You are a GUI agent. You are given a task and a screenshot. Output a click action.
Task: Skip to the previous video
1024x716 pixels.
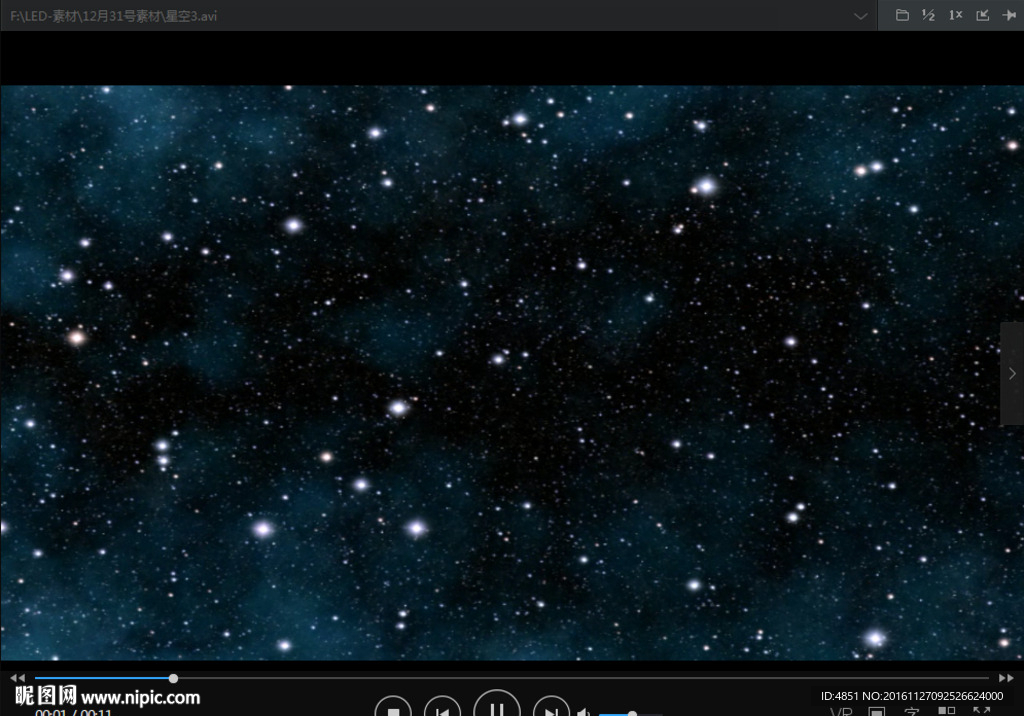point(442,709)
